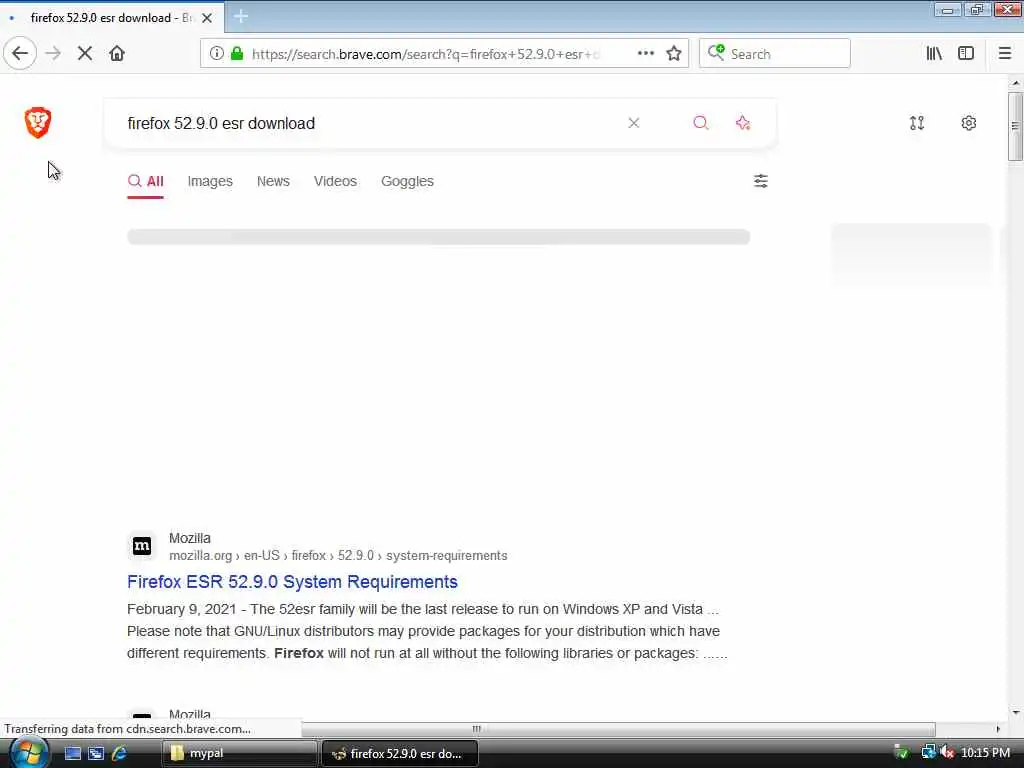Open page actions three-dots menu
1024x768 pixels.
[646, 54]
